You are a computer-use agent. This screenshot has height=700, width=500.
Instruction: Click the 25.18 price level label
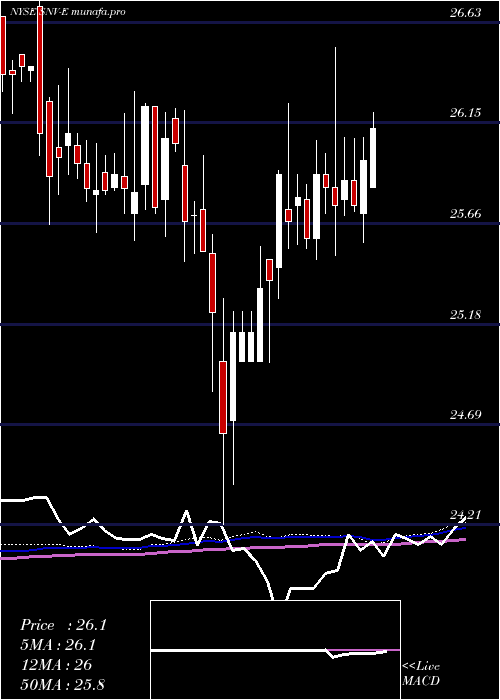pos(465,315)
